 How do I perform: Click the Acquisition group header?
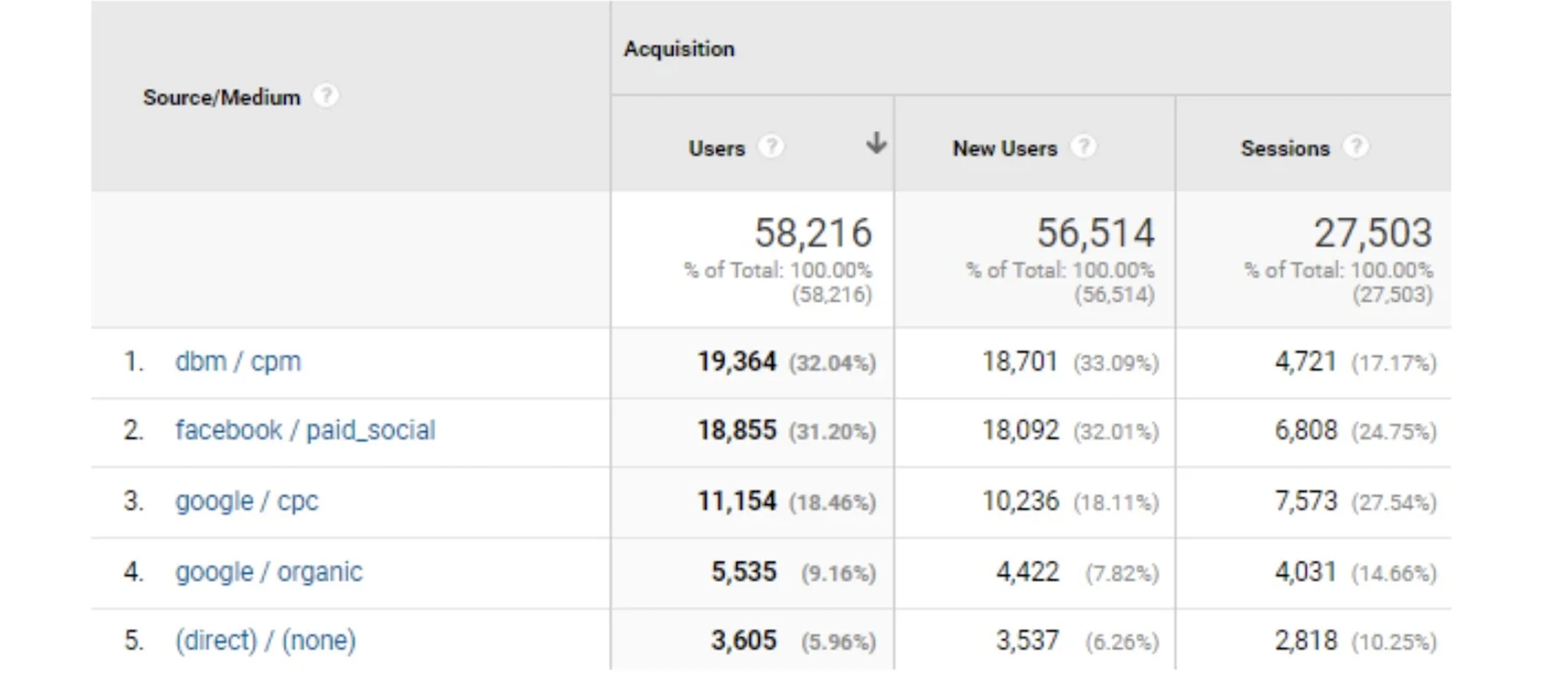tap(679, 49)
